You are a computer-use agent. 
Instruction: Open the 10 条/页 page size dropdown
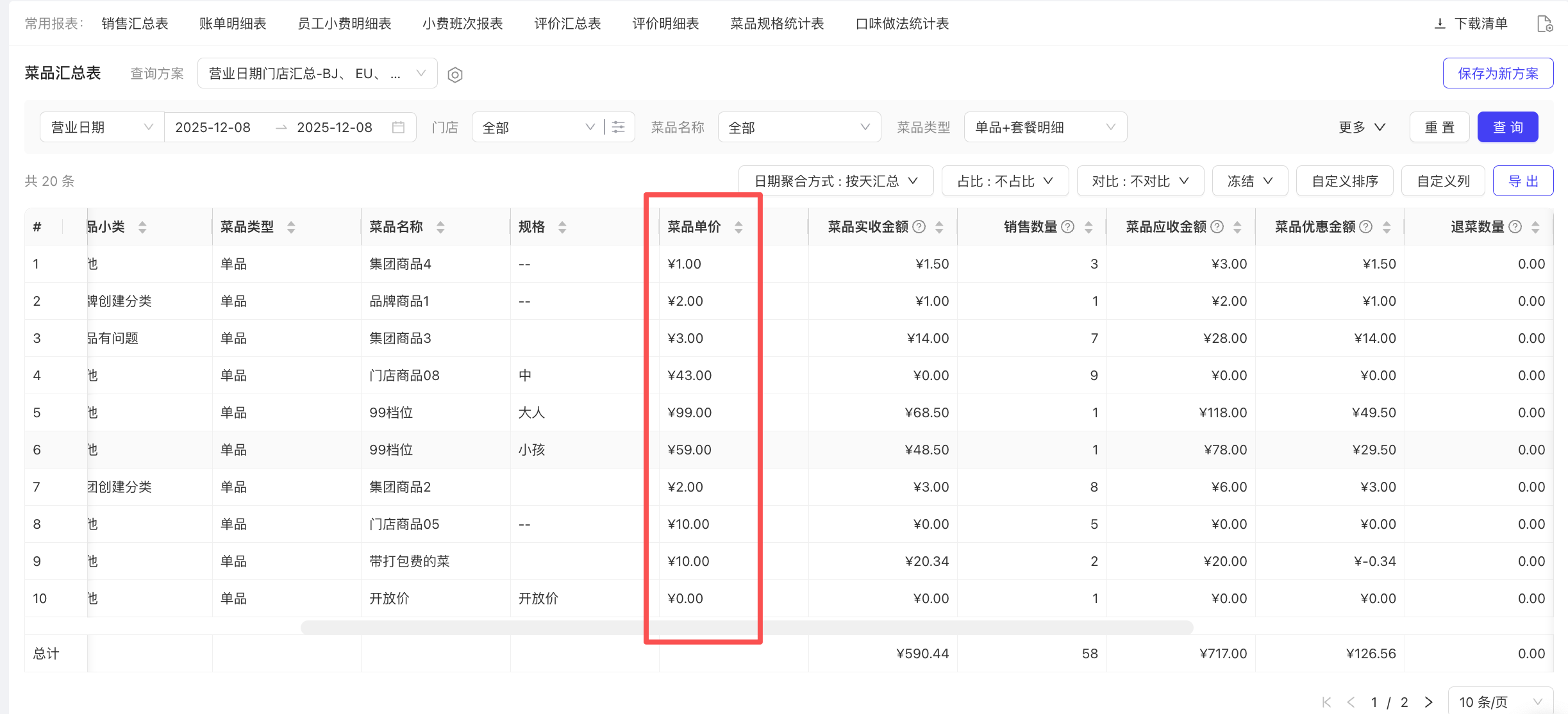(1499, 702)
